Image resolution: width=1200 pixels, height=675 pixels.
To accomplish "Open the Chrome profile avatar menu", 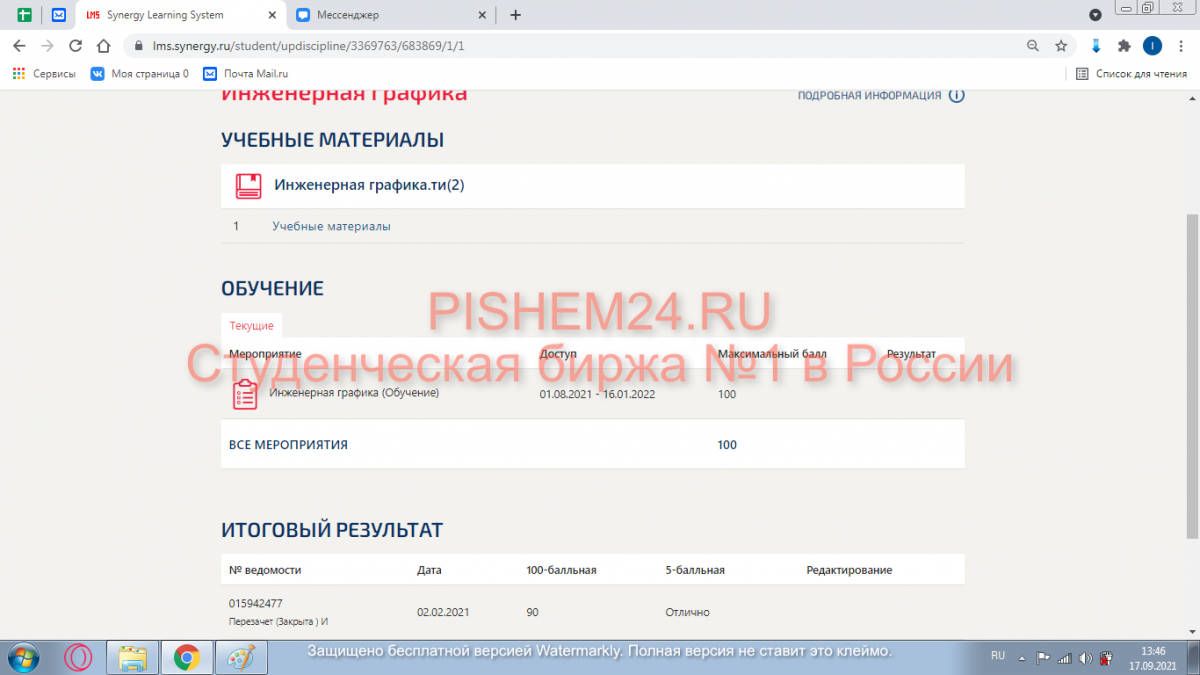I will (x=1152, y=46).
